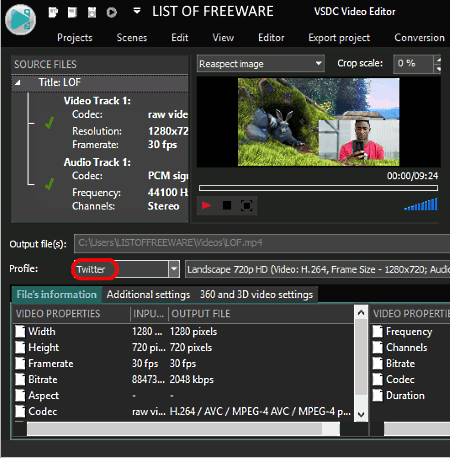Select the Channels audio property icon
Screen dimensions: 450x458
(x=378, y=347)
